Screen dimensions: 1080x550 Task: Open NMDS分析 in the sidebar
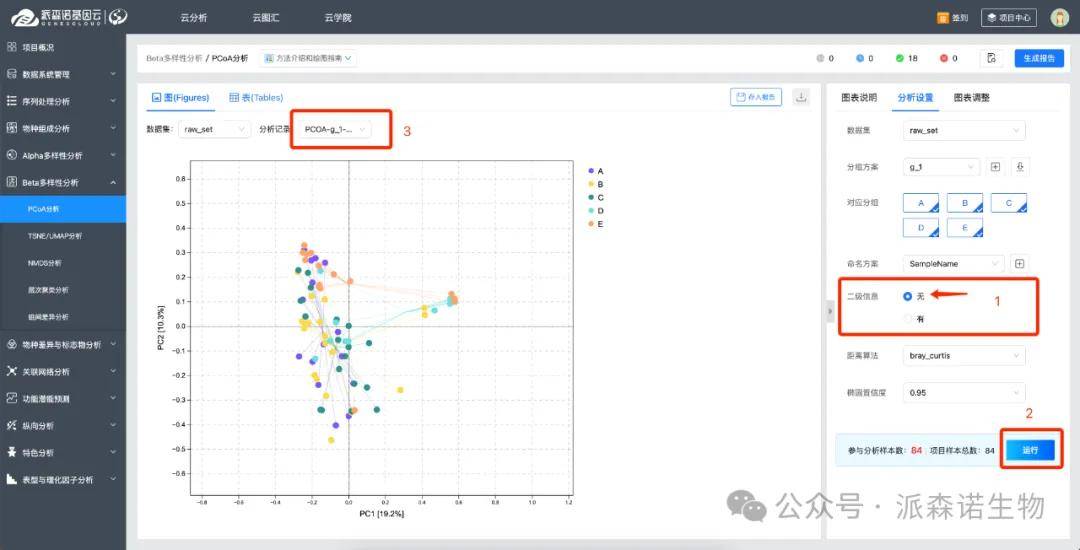(45, 263)
